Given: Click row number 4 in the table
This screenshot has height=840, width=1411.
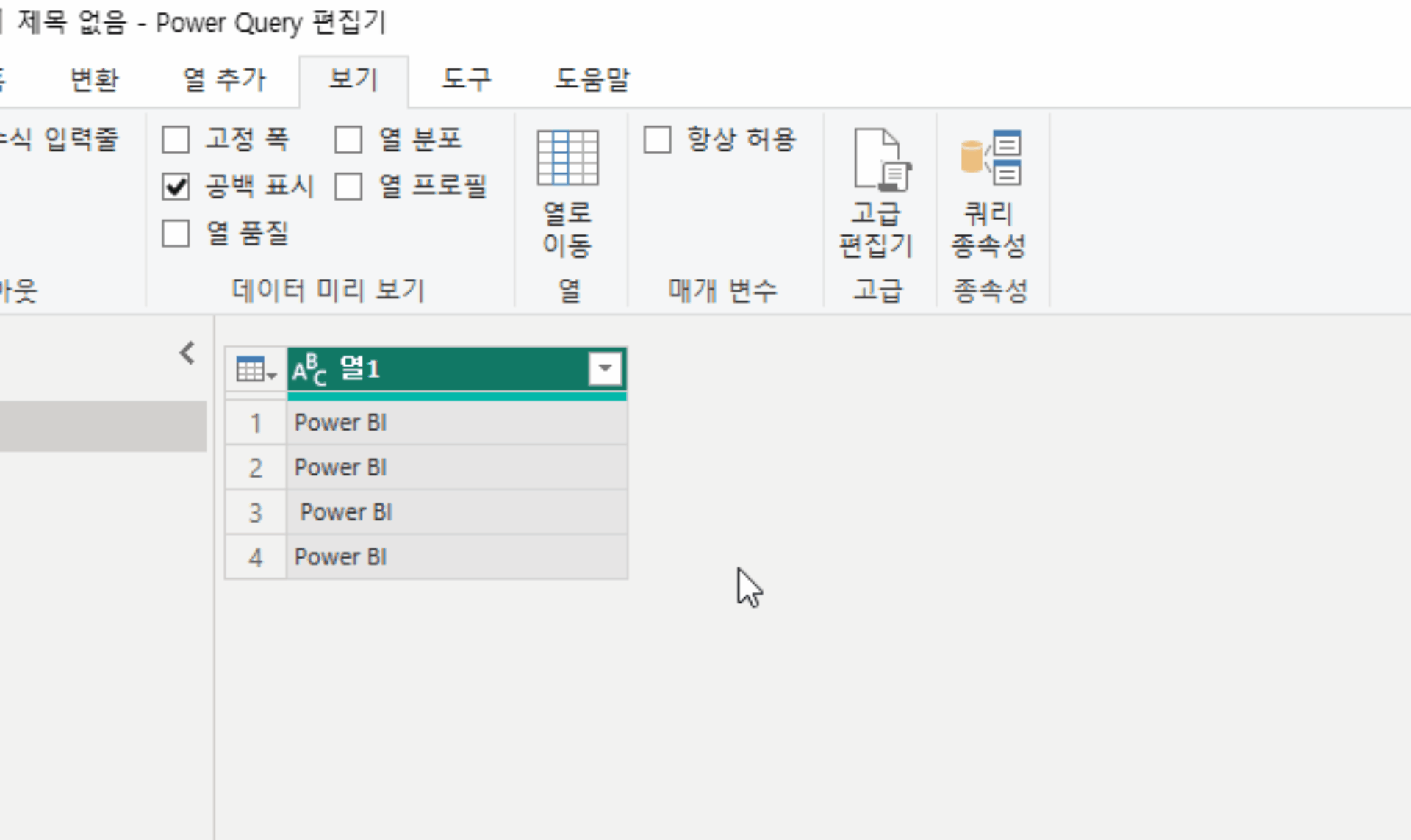Looking at the screenshot, I should 255,557.
